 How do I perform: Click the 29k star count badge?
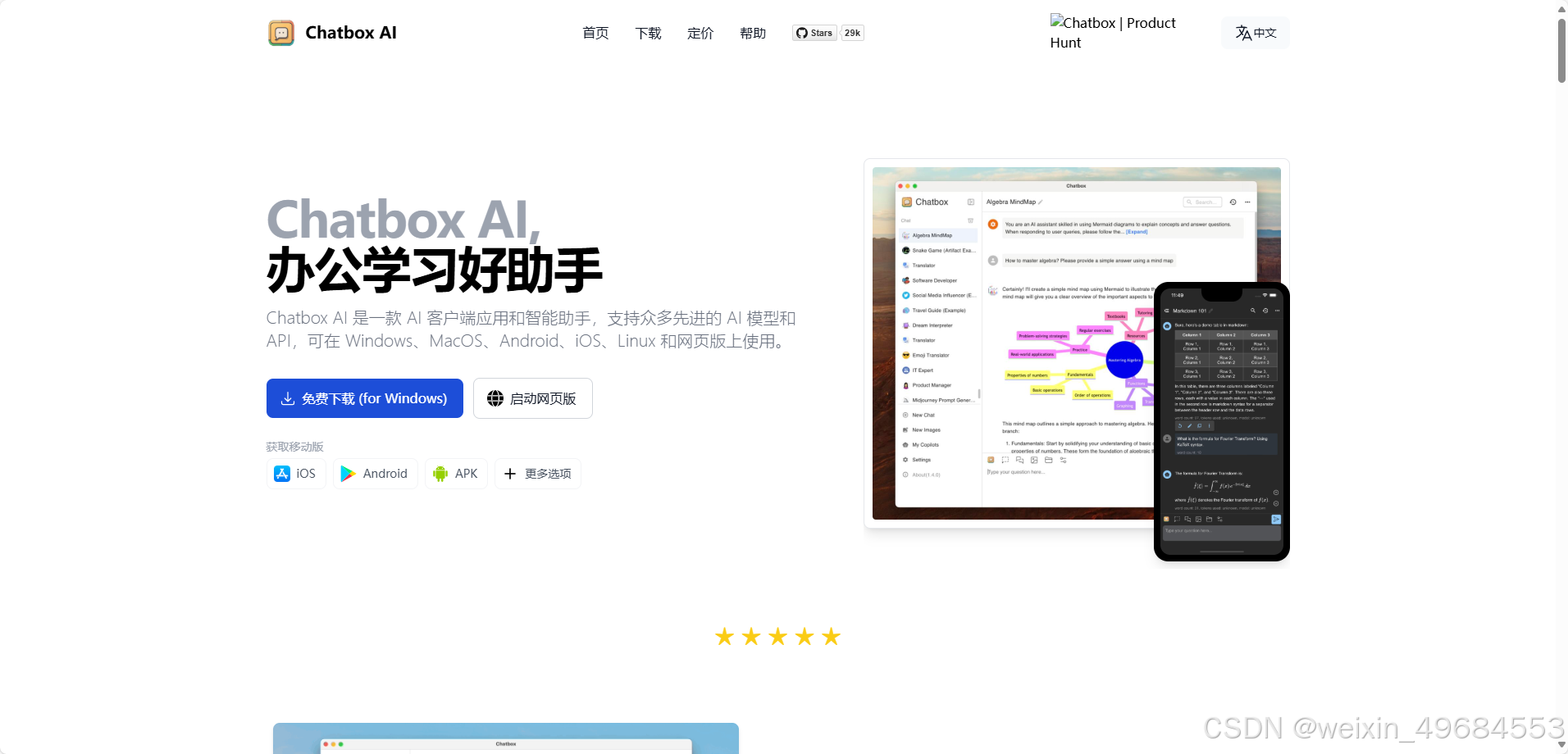click(853, 33)
